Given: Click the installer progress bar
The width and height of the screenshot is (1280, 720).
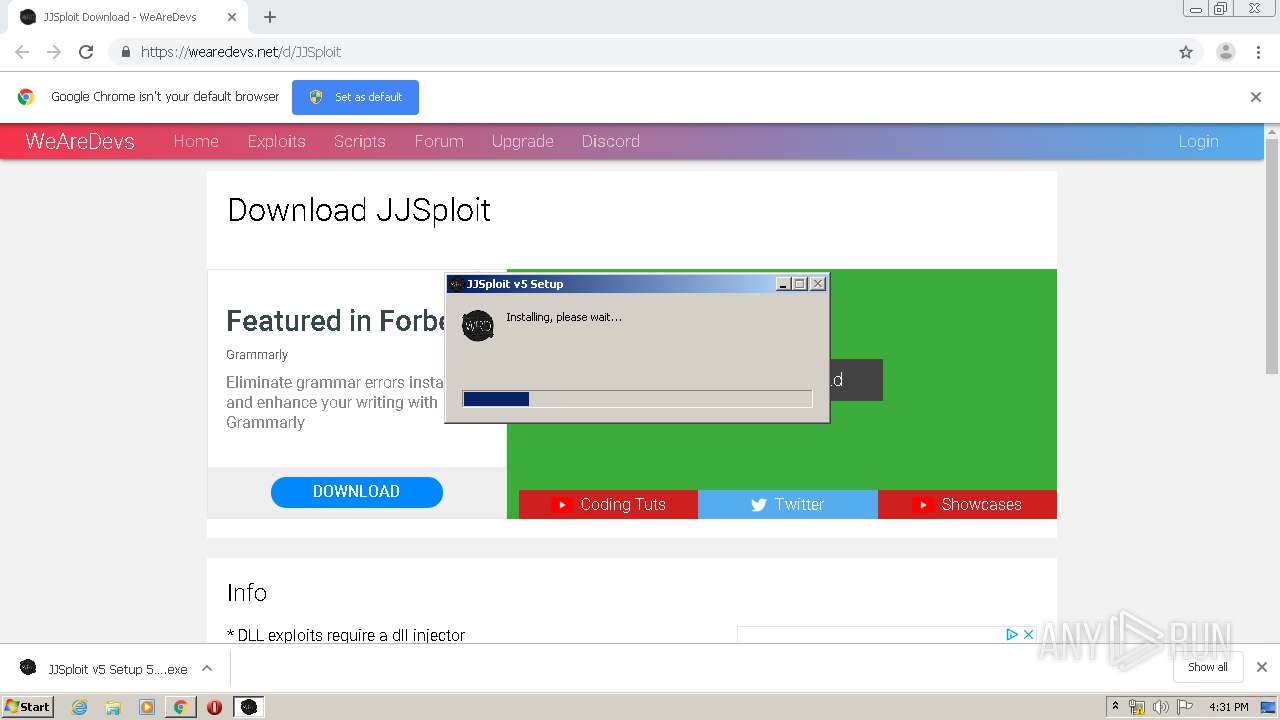Looking at the screenshot, I should click(x=638, y=399).
